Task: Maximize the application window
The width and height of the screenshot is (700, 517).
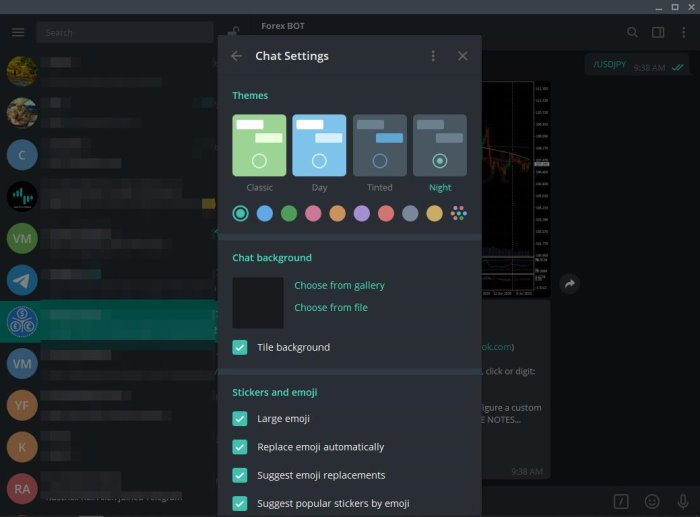Action: click(675, 7)
